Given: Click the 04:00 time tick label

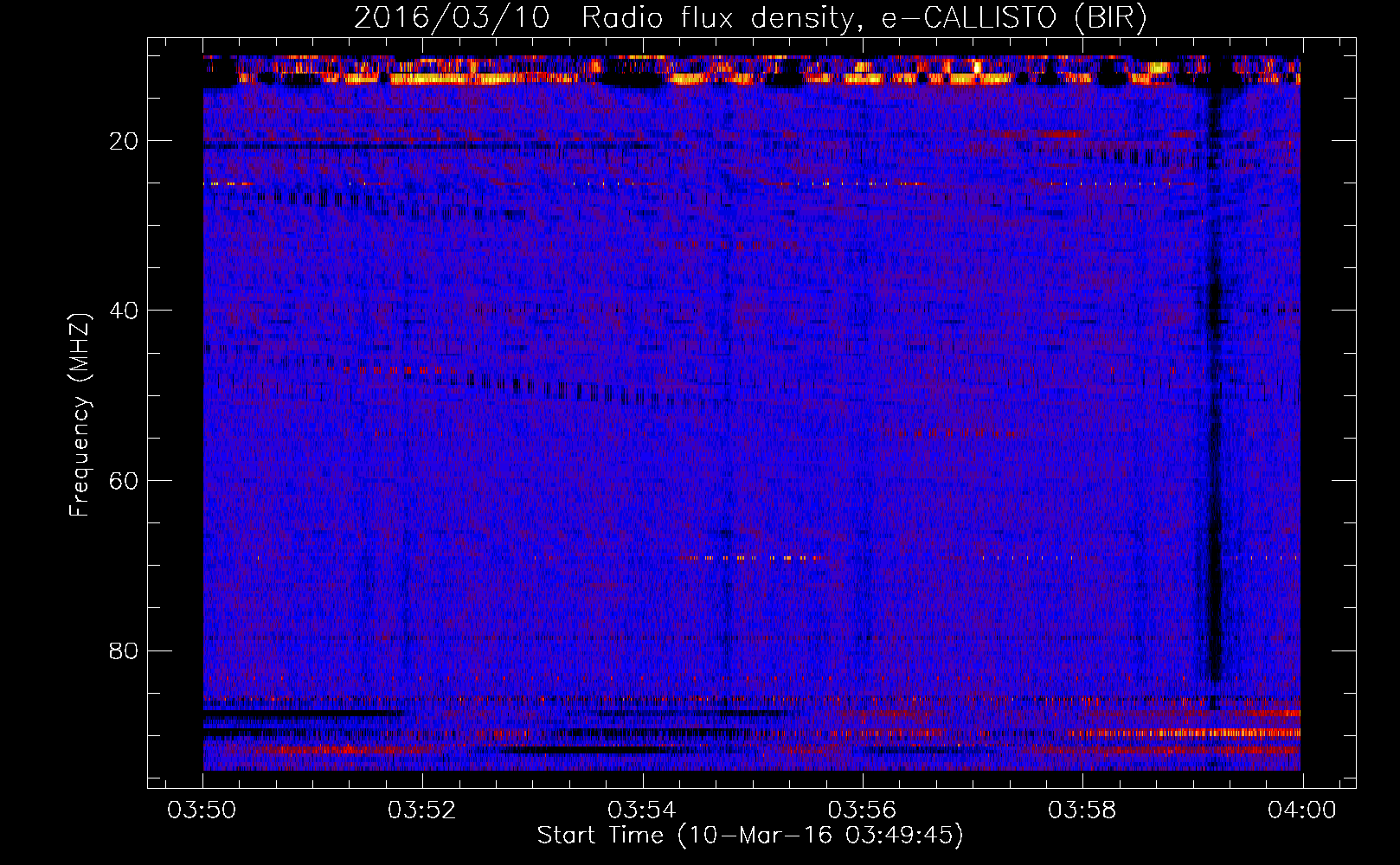Looking at the screenshot, I should click(1302, 811).
